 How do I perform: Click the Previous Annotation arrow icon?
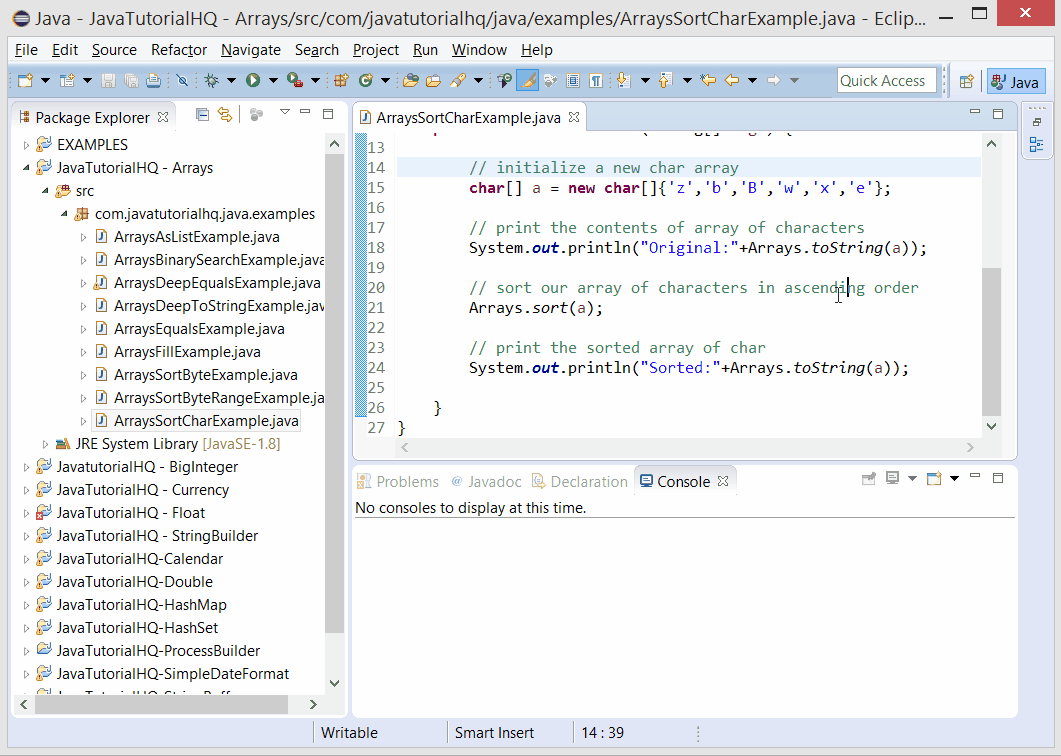(x=665, y=81)
